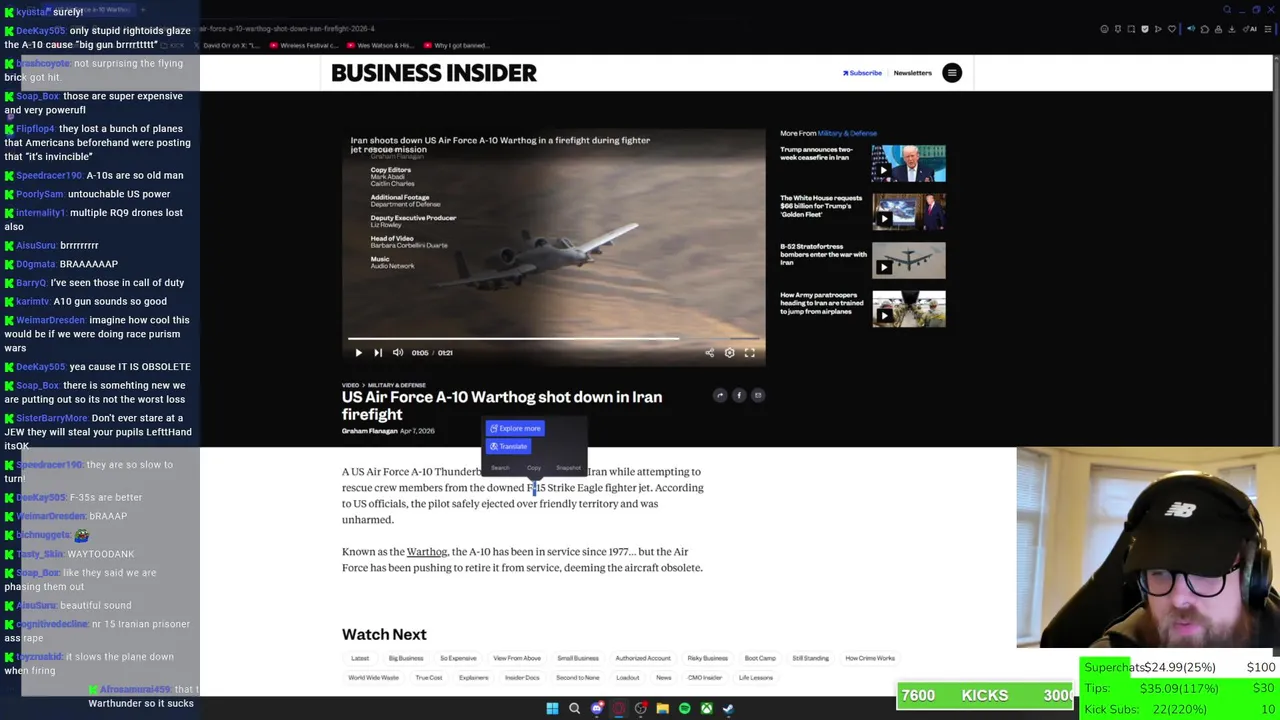This screenshot has height=720, width=1280.
Task: Select the Still Standing tag
Action: point(810,658)
